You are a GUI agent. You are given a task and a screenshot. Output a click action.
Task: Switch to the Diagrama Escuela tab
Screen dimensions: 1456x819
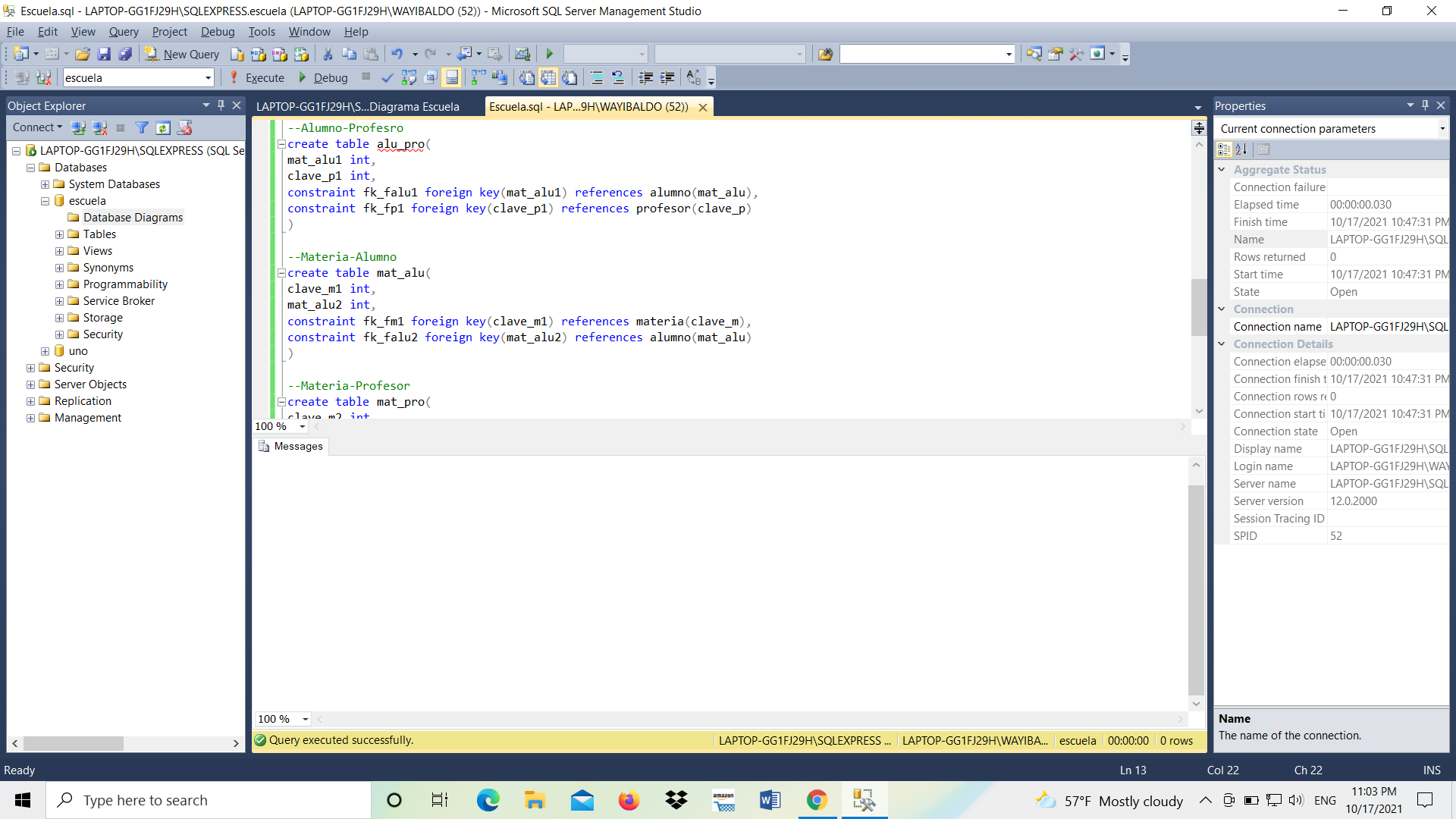(x=358, y=107)
